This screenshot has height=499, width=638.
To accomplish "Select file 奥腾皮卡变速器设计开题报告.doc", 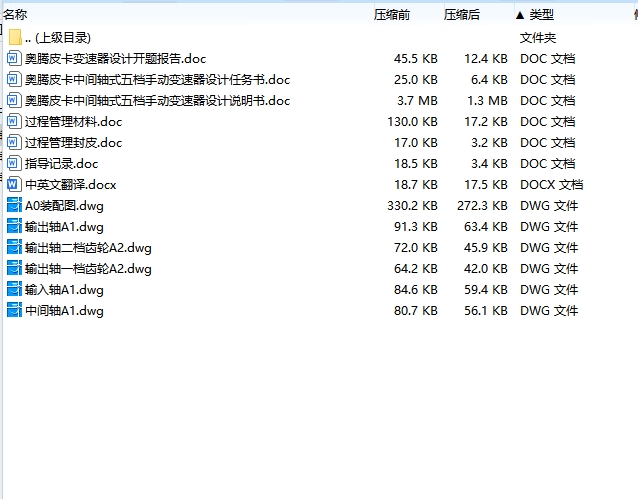I will coord(116,59).
